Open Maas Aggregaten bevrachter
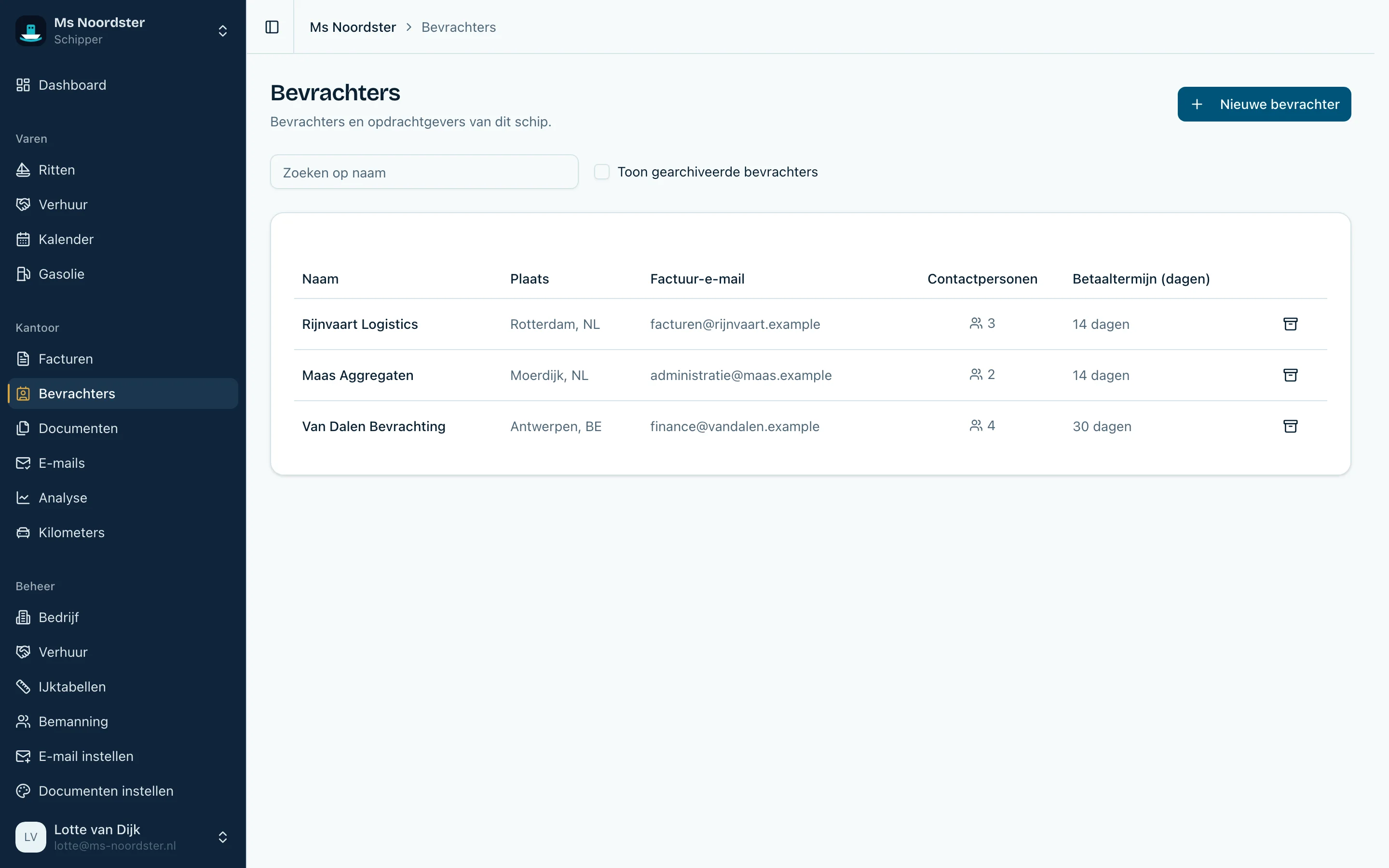This screenshot has width=1389, height=868. coord(357,375)
